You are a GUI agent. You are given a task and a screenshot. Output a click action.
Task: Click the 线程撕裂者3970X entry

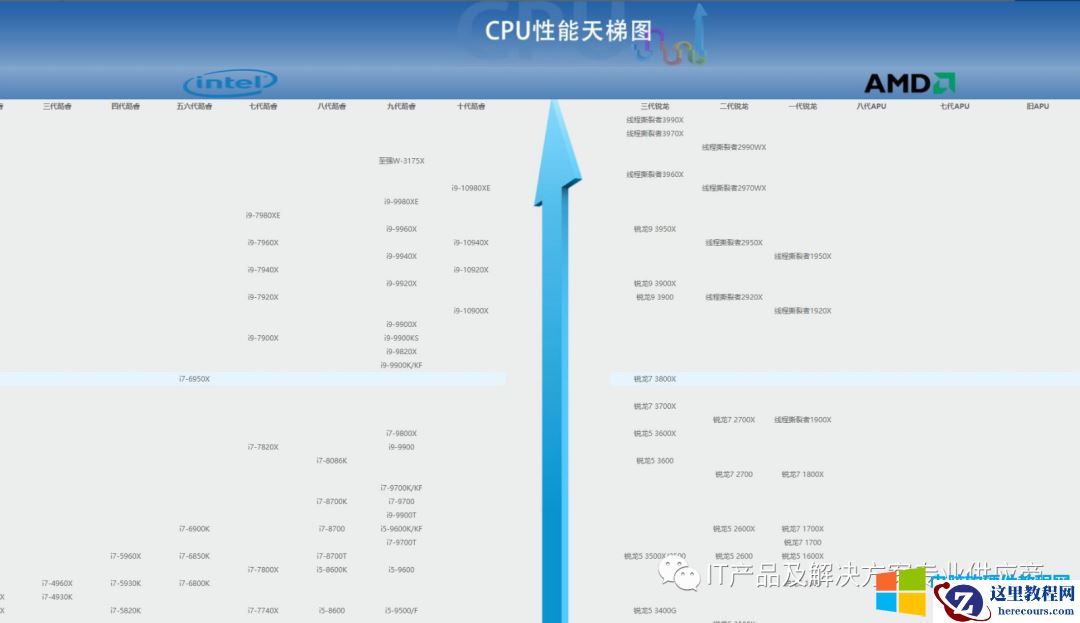[x=655, y=134]
